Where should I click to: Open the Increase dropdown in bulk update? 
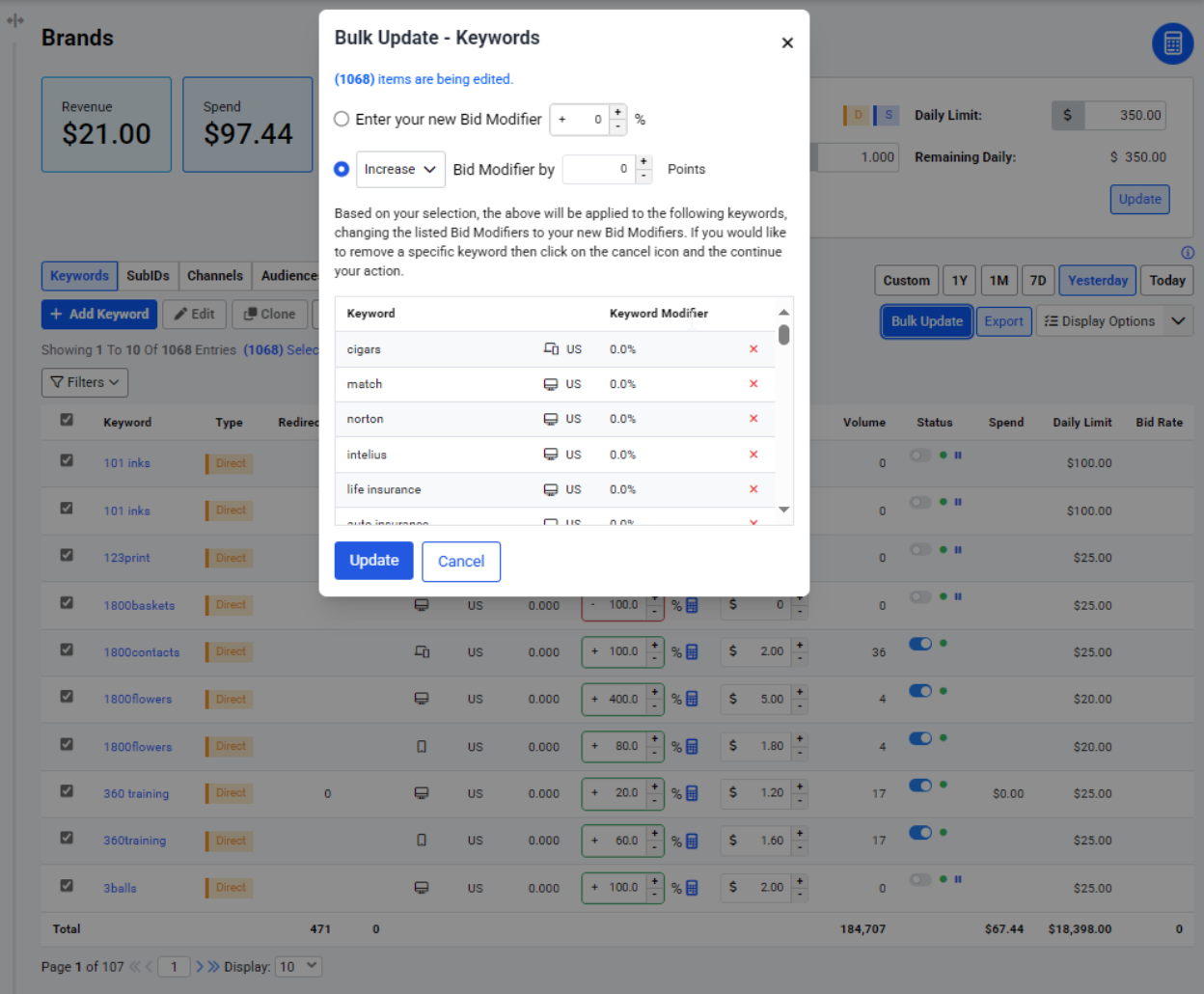400,169
